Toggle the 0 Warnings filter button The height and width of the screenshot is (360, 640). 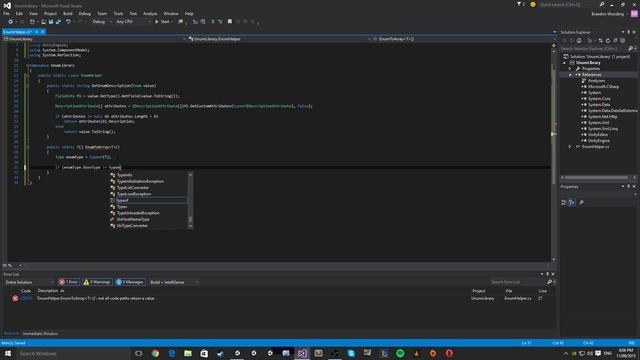pyautogui.click(x=97, y=282)
